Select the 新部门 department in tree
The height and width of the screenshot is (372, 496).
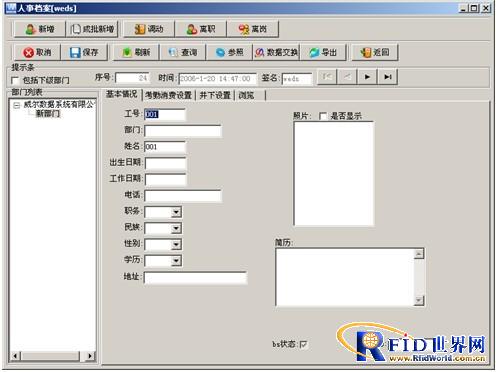48,114
